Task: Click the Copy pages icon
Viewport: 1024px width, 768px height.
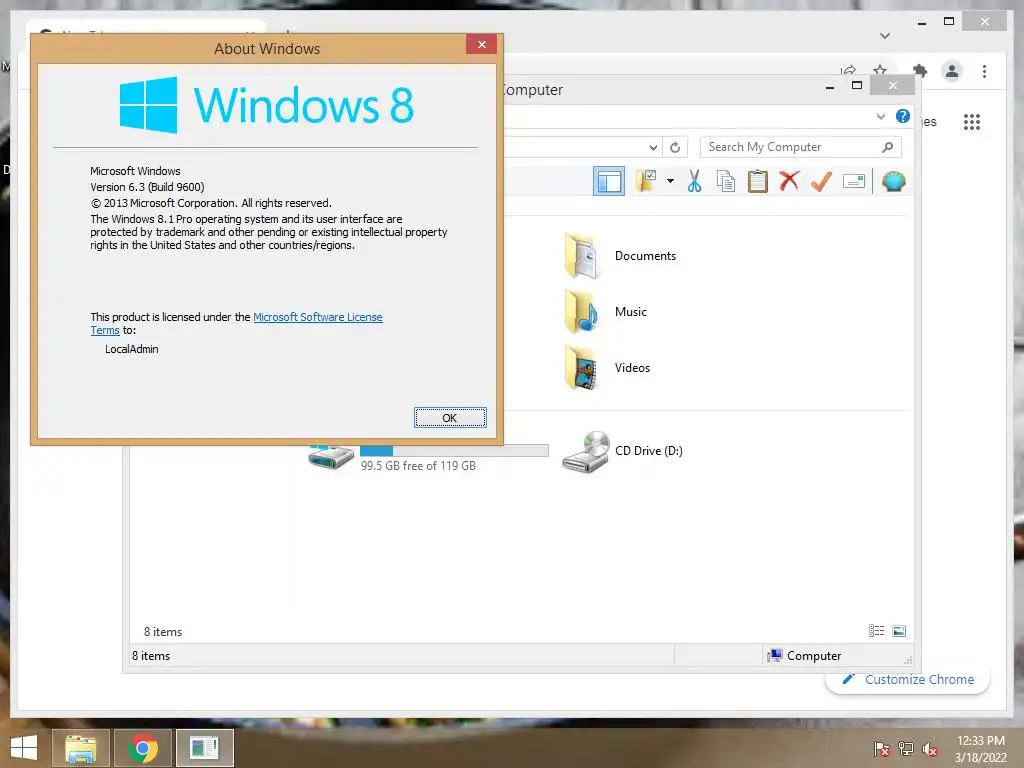Action: [726, 181]
